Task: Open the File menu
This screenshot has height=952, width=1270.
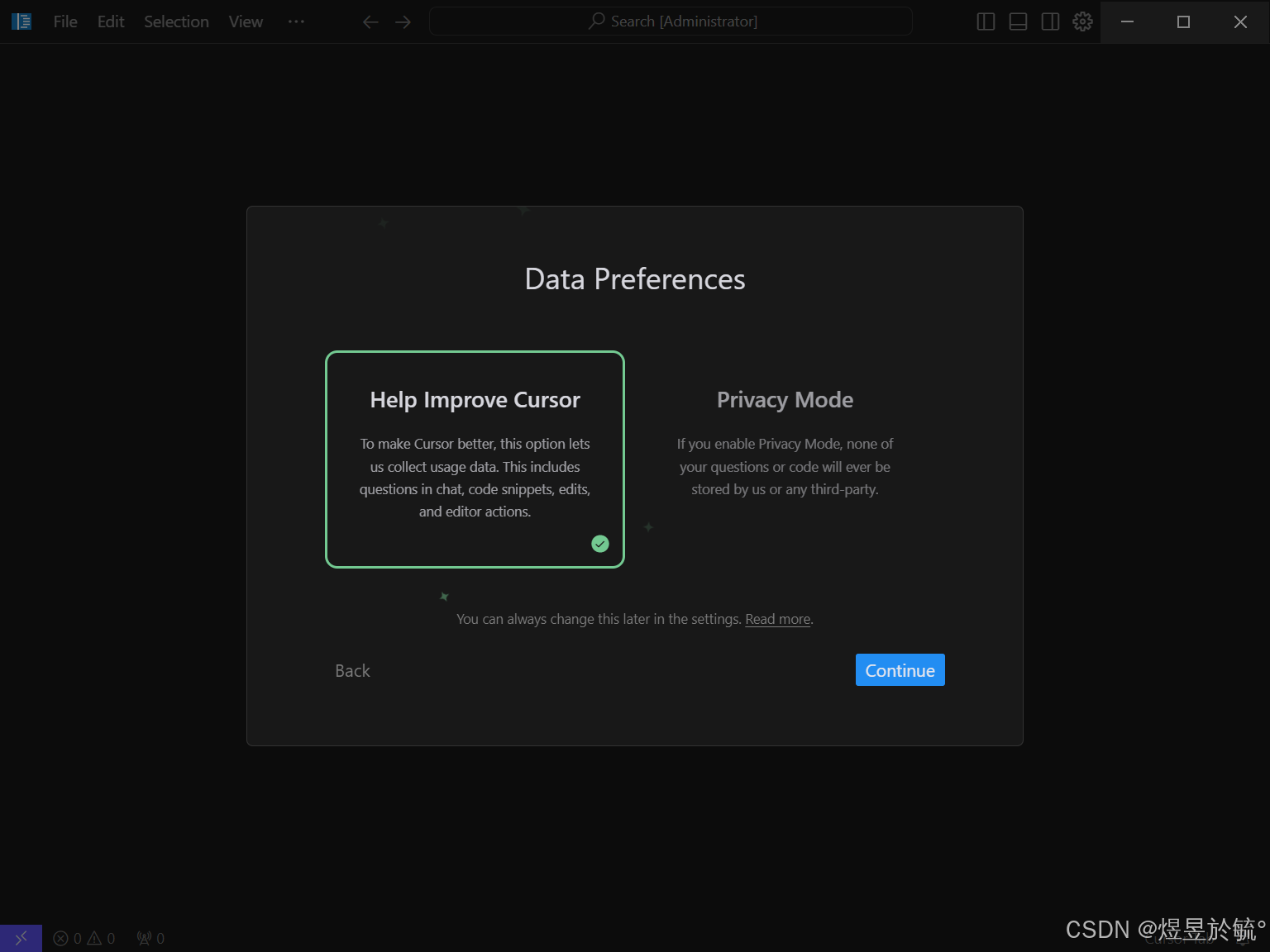Action: pos(65,21)
